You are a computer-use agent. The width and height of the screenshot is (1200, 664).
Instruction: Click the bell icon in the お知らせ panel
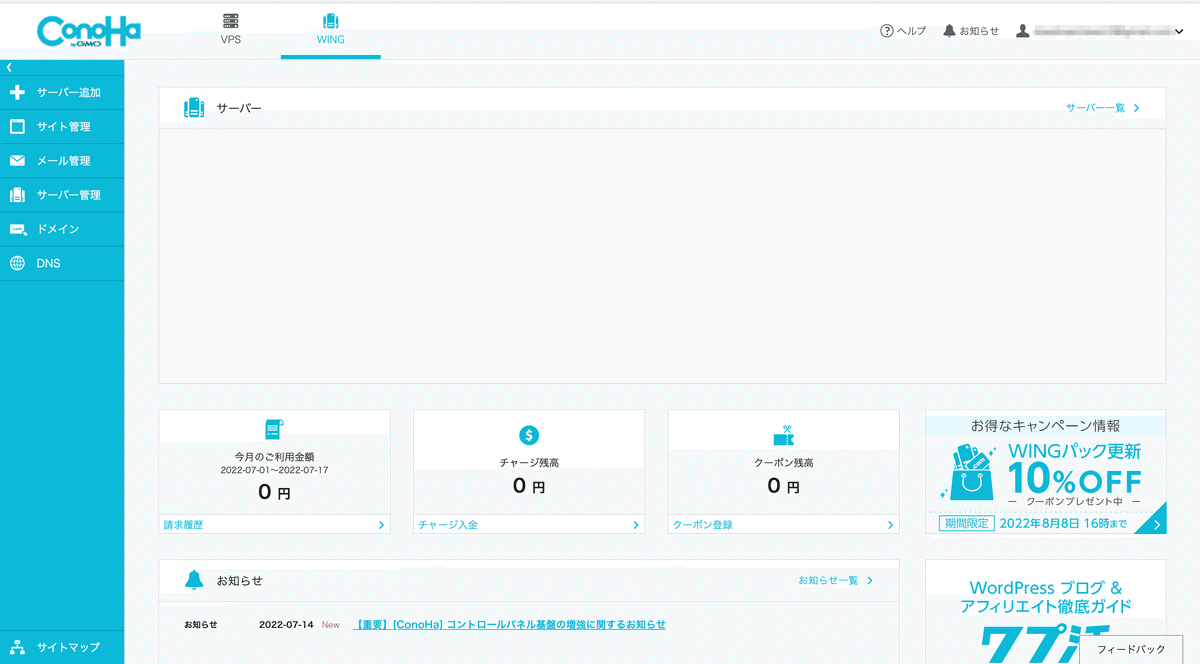pyautogui.click(x=194, y=580)
